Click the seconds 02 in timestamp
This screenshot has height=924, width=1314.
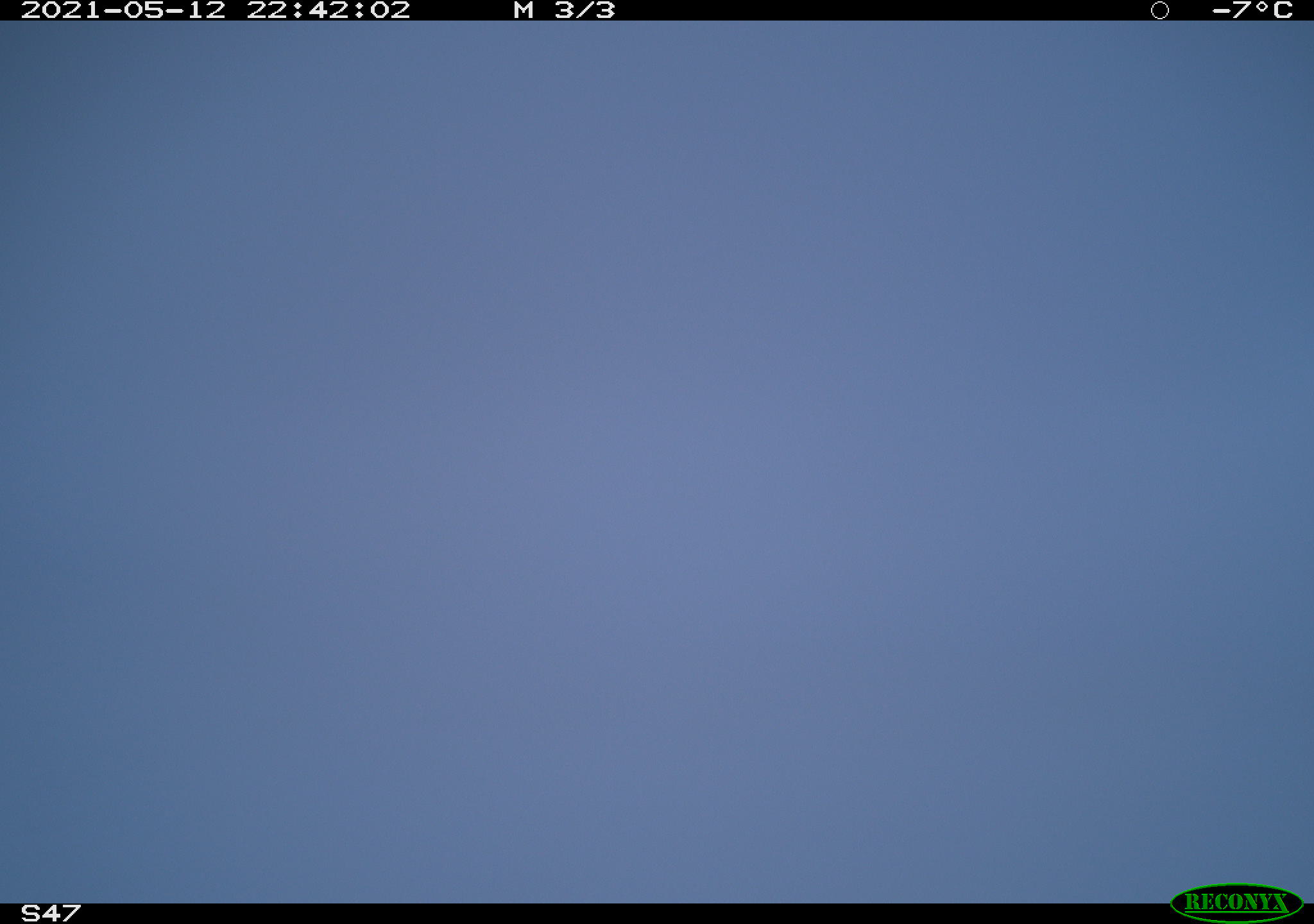(x=390, y=10)
